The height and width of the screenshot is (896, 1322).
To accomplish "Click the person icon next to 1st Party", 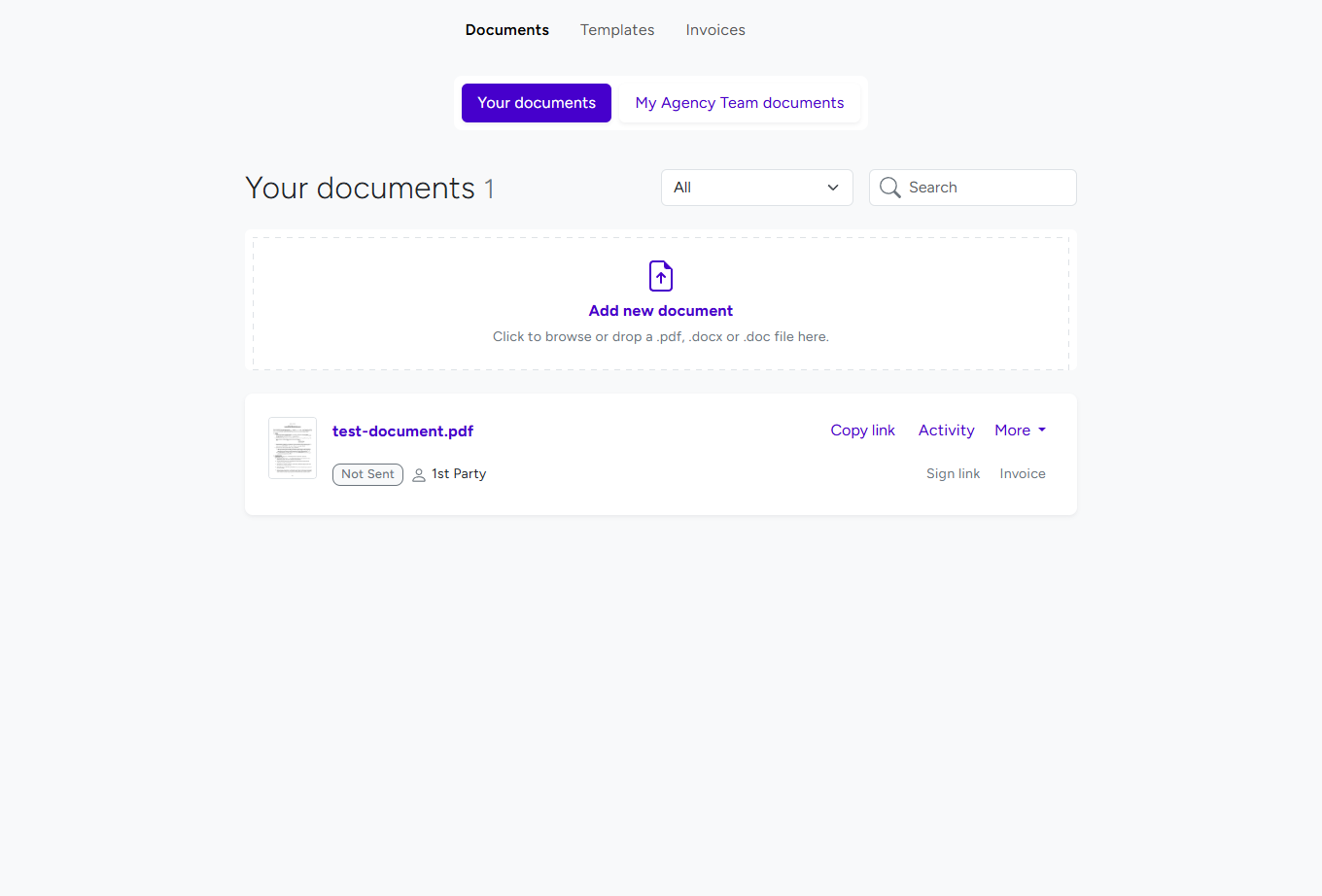I will [418, 474].
